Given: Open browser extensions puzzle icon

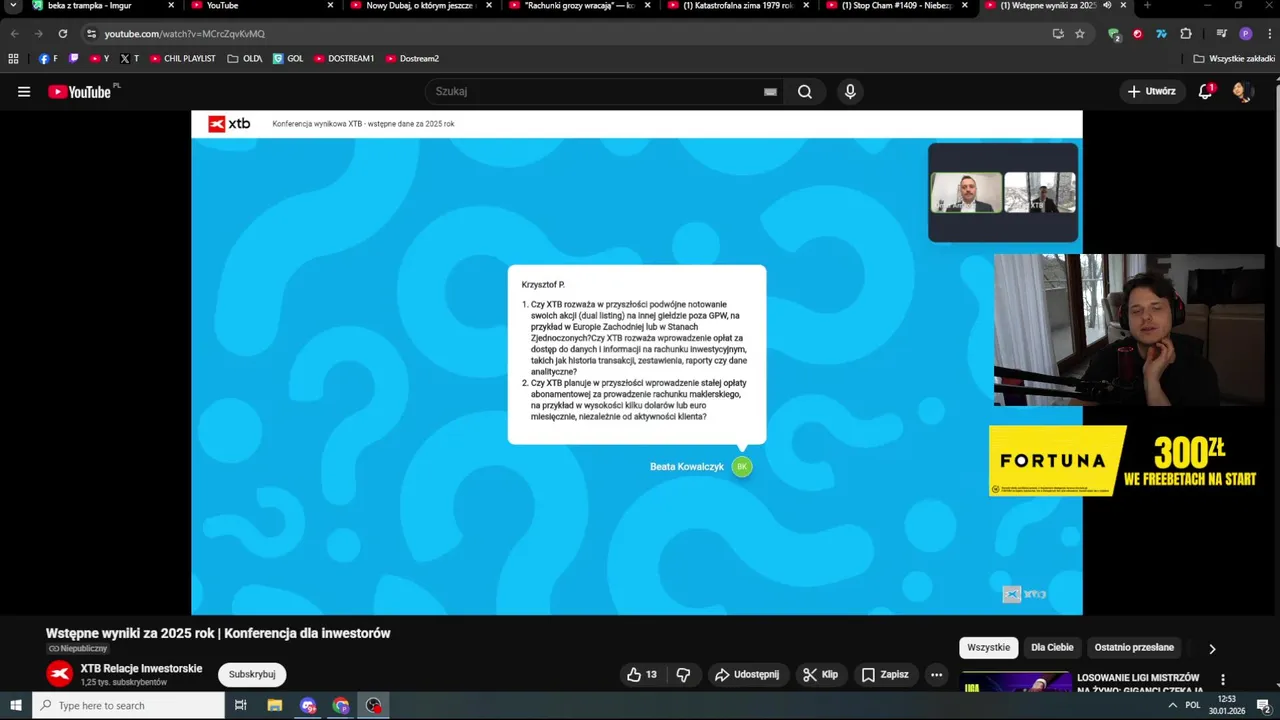Looking at the screenshot, I should click(1186, 33).
